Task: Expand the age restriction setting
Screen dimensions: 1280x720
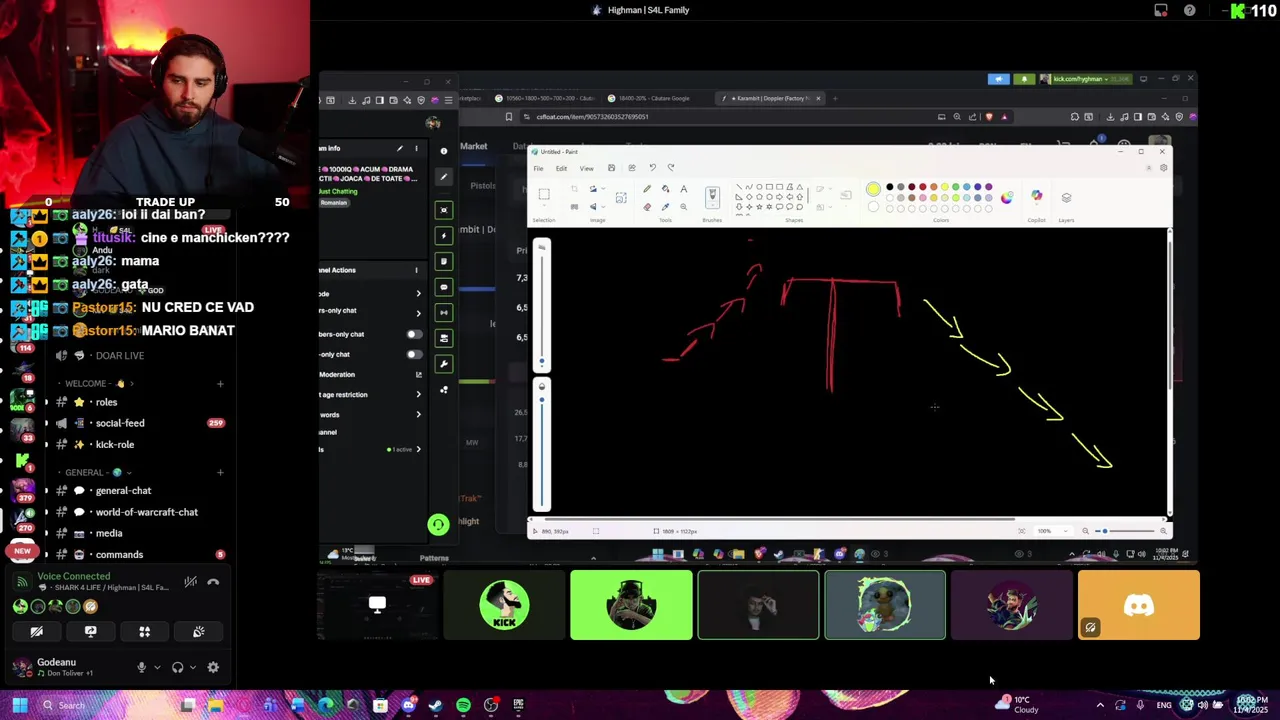Action: click(x=418, y=394)
